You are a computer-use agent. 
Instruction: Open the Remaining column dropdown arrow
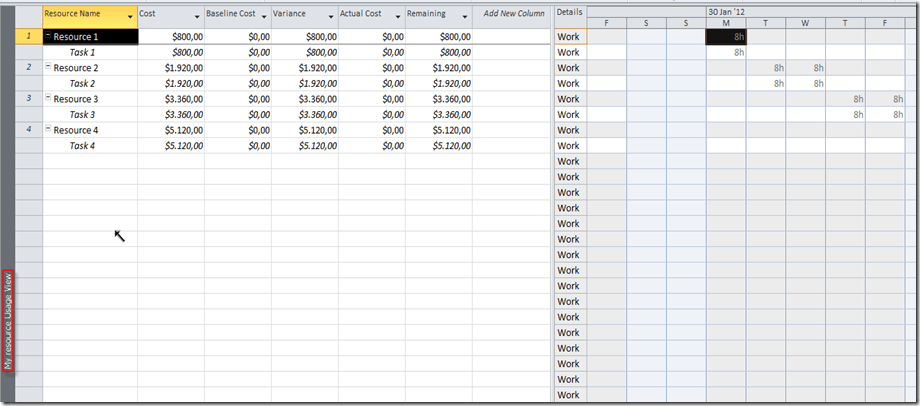(x=465, y=17)
